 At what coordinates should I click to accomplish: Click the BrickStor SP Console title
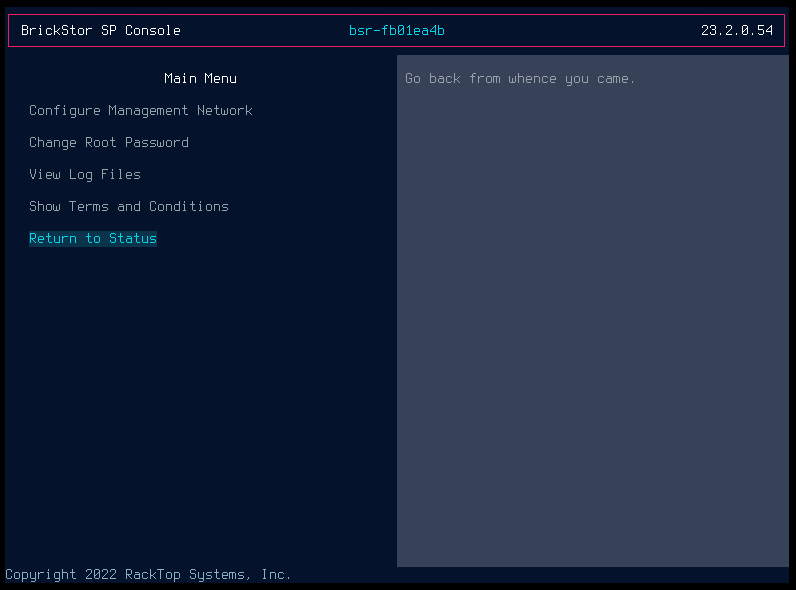pos(100,30)
